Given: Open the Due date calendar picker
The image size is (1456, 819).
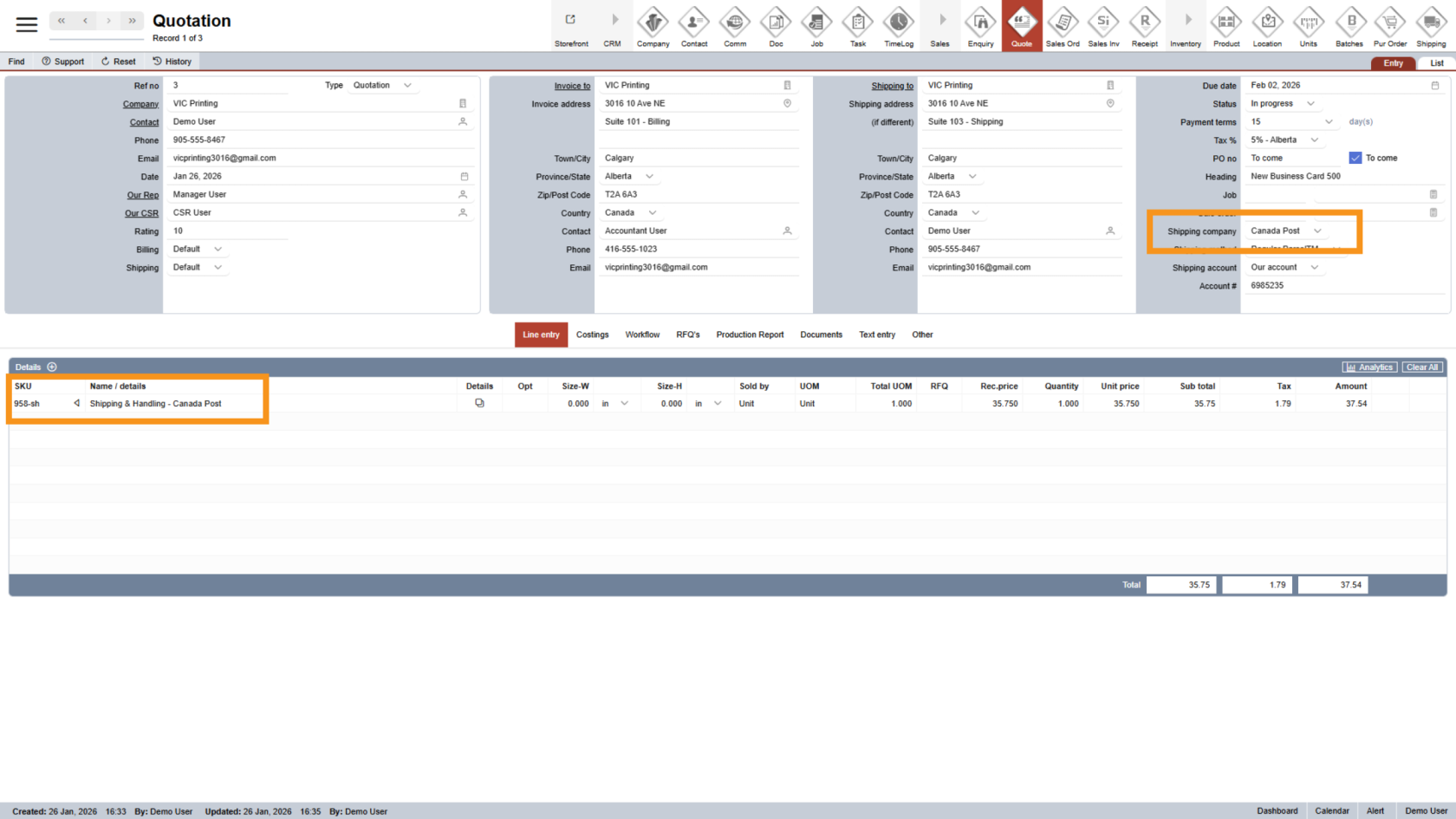Looking at the screenshot, I should [1434, 86].
